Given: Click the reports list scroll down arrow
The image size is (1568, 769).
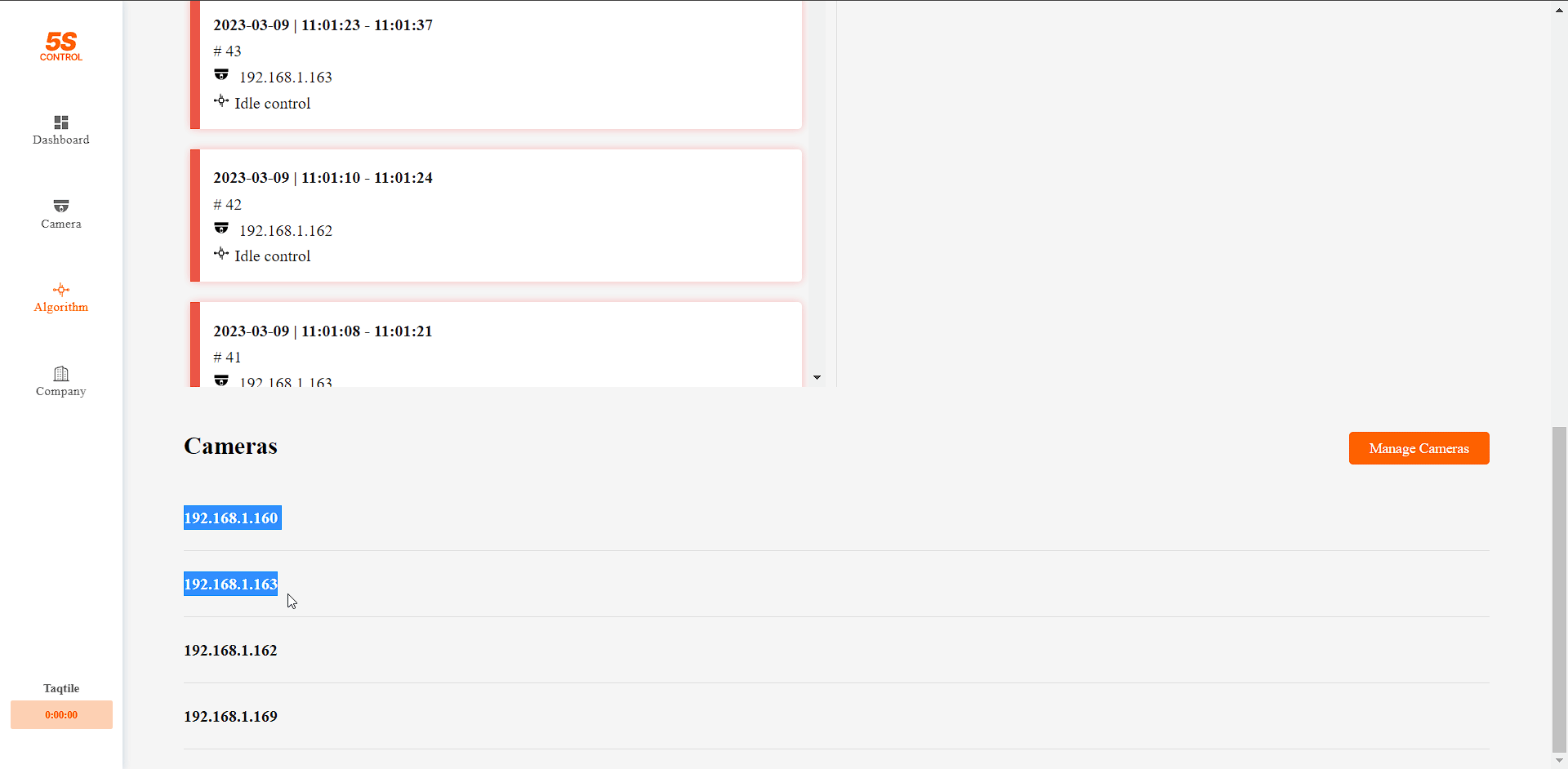Looking at the screenshot, I should click(x=817, y=378).
